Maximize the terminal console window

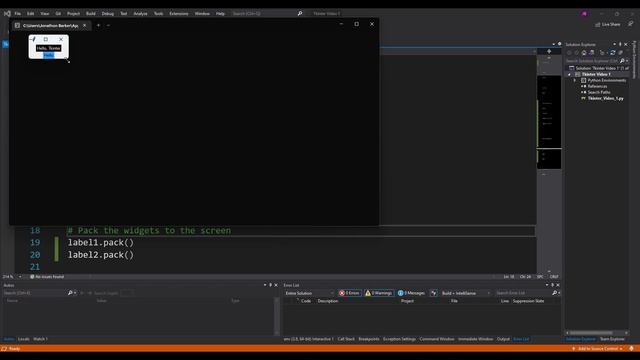357,24
